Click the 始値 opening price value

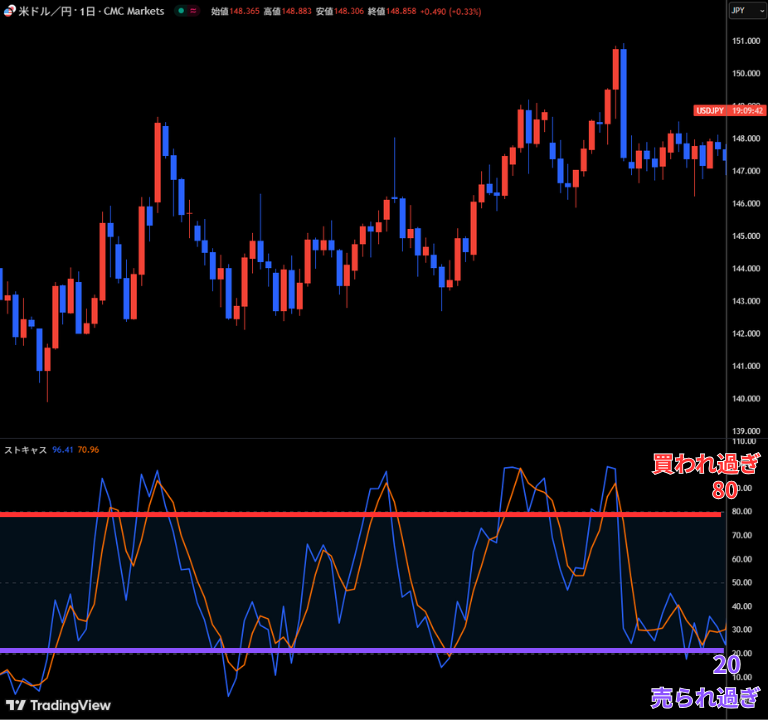tap(245, 11)
